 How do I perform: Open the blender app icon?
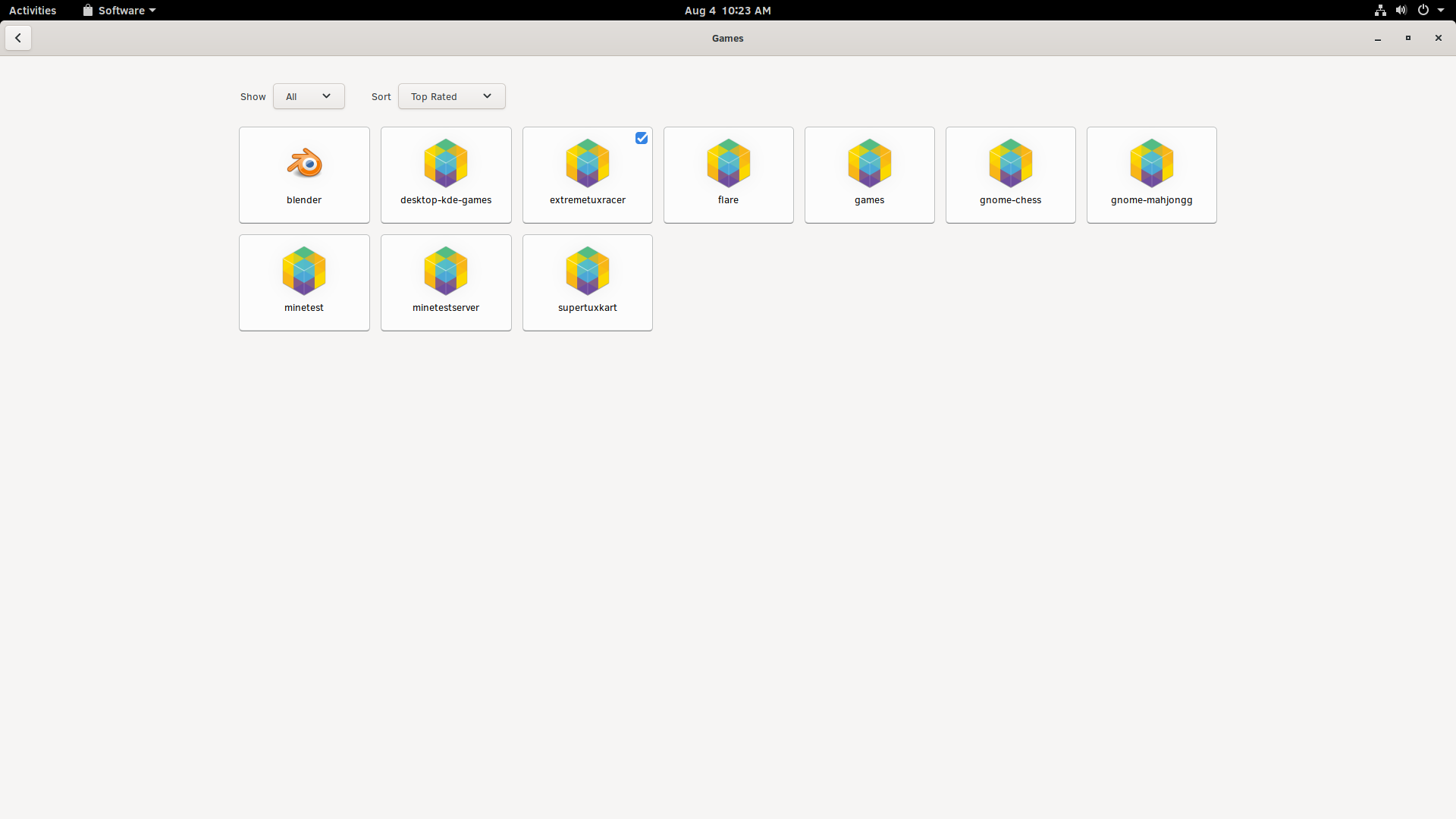click(x=304, y=163)
